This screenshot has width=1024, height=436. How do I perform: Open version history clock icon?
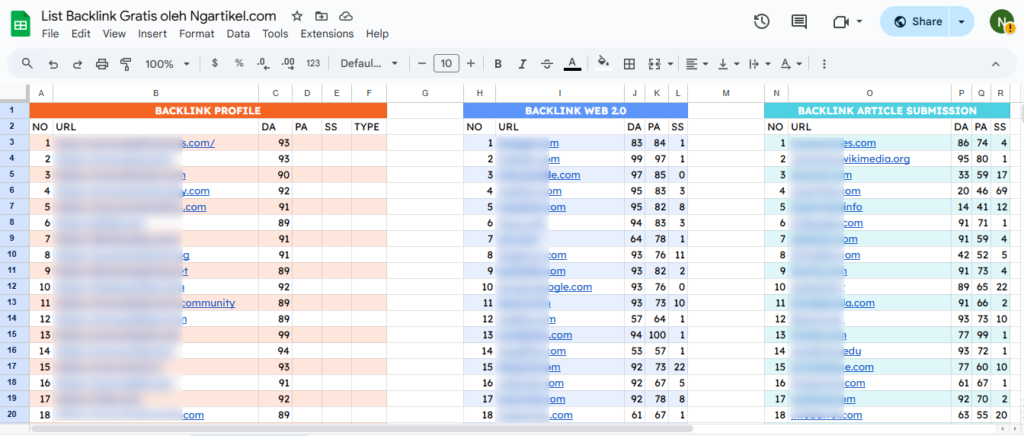pos(761,22)
